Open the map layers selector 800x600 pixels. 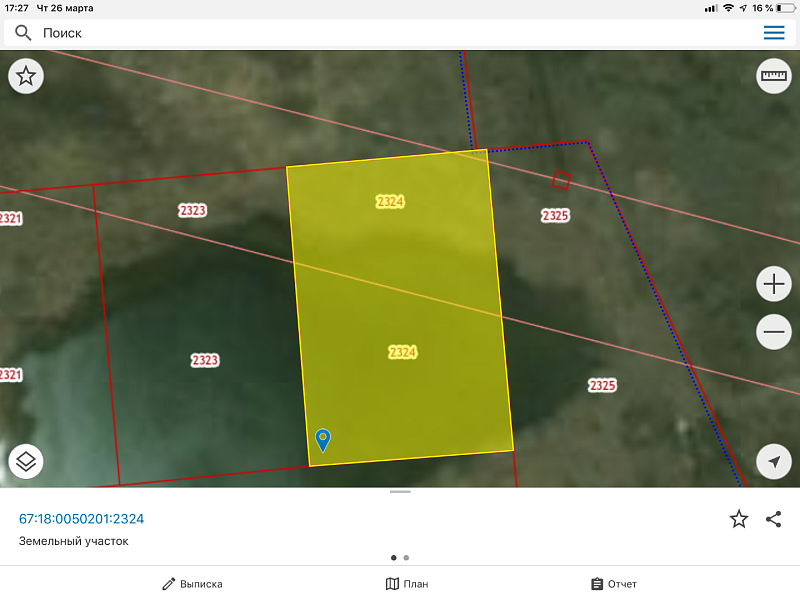coord(26,461)
